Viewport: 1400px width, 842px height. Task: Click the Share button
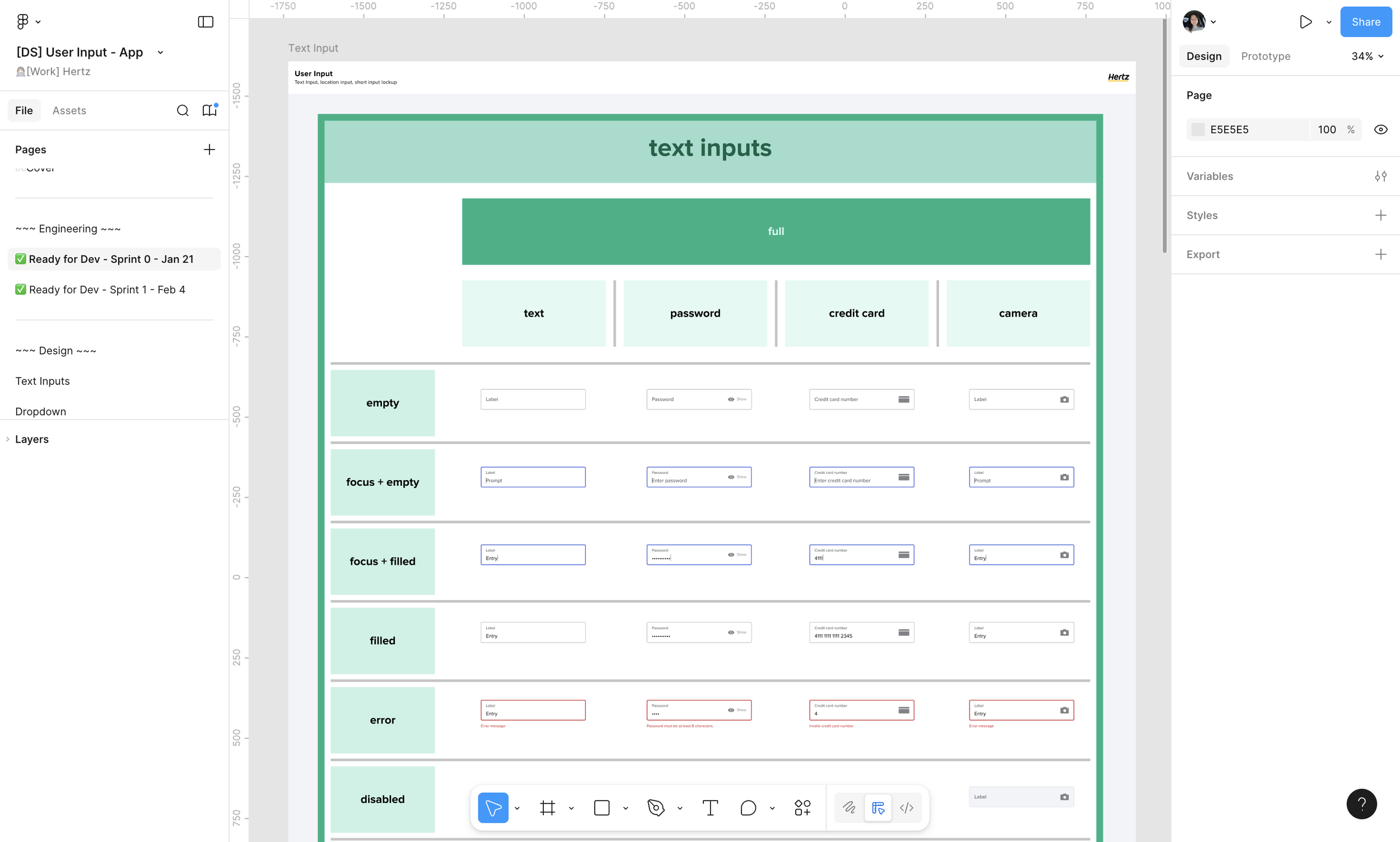(x=1365, y=22)
